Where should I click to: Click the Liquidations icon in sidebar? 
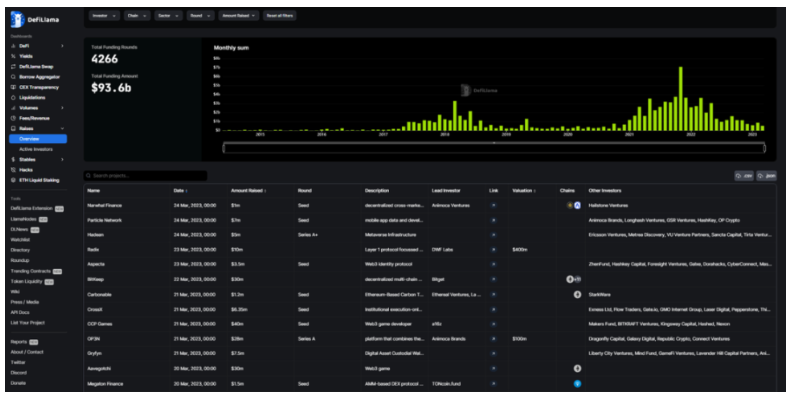(14, 97)
